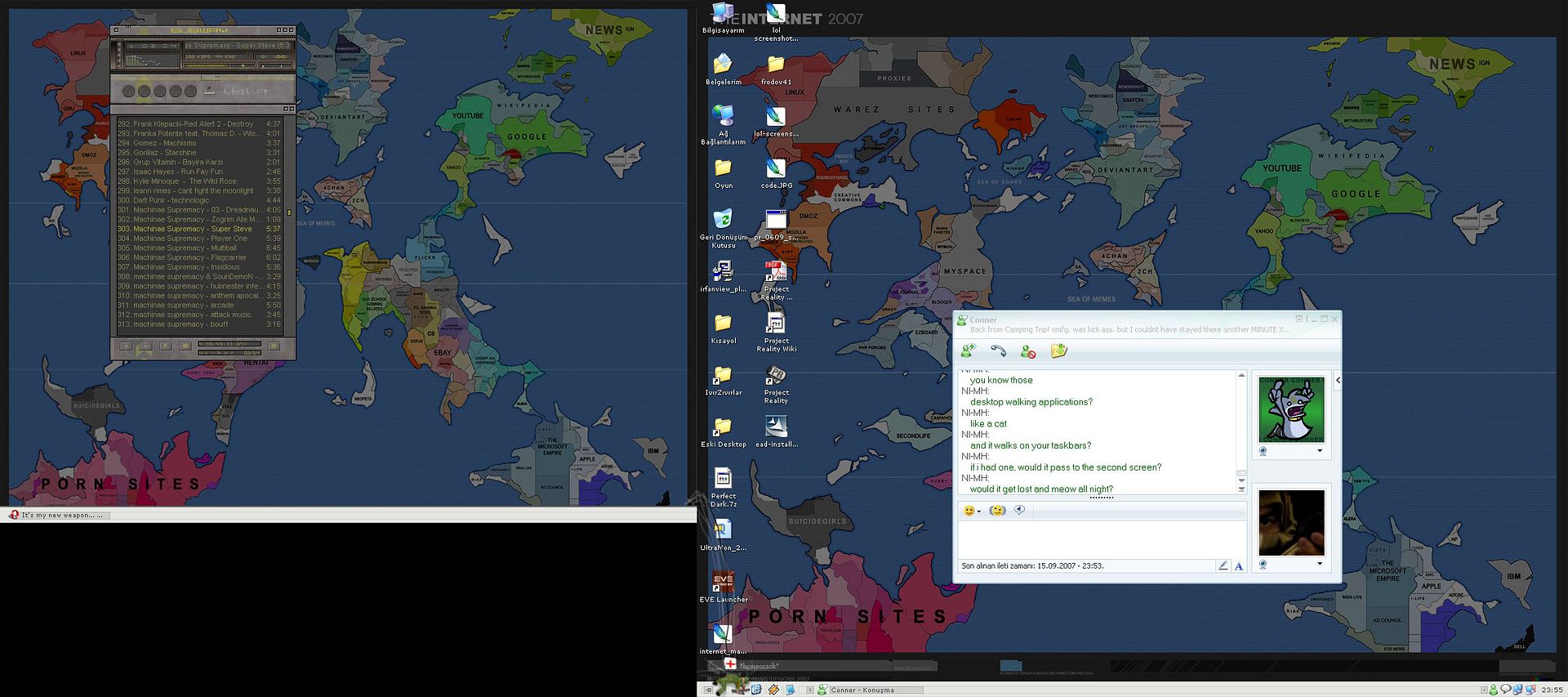Open the IvırZıvırlar folder icon
This screenshot has width=1568, height=697.
pos(724,380)
